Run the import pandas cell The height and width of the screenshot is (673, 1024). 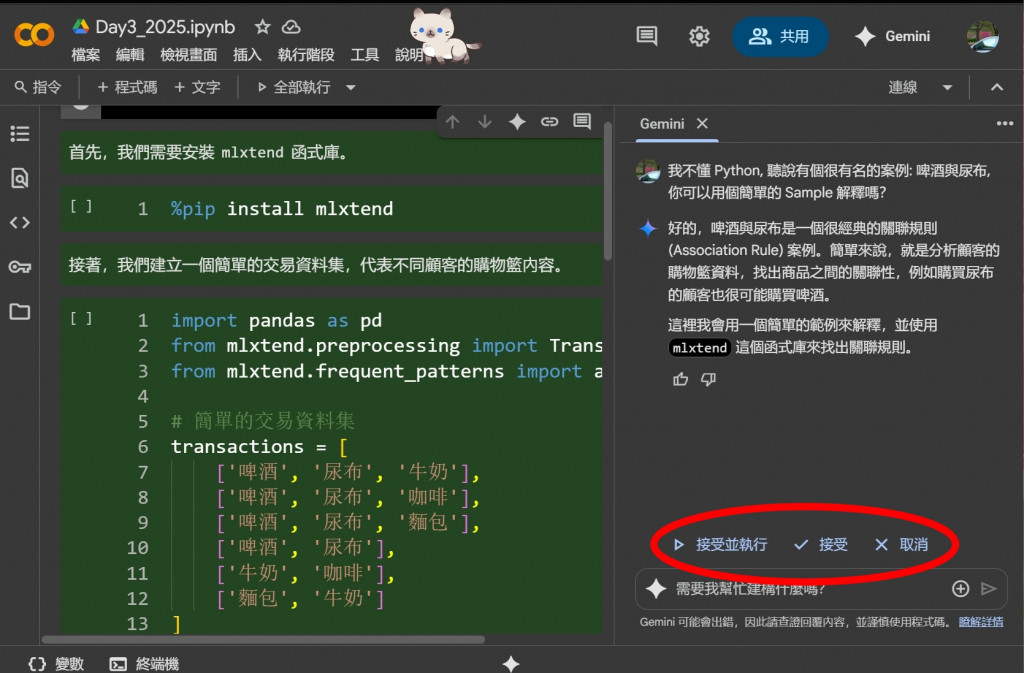point(81,319)
